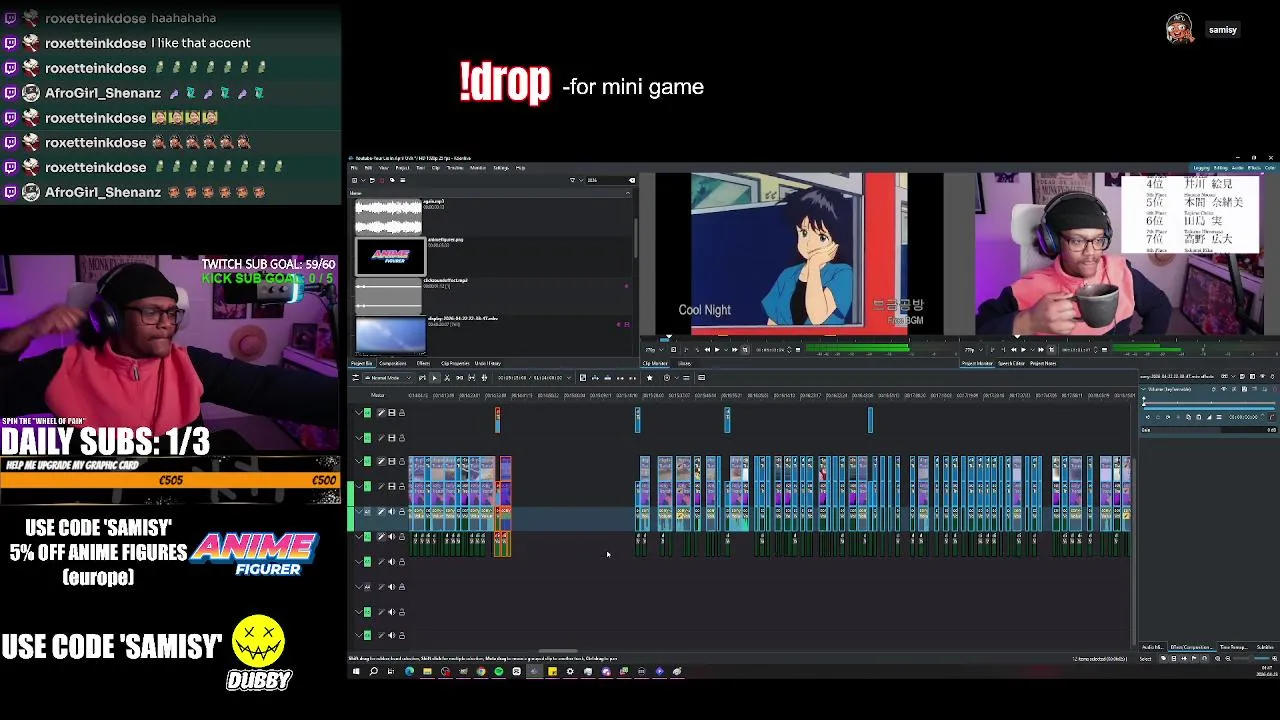Rewind in the Project Monitor

click(1013, 349)
